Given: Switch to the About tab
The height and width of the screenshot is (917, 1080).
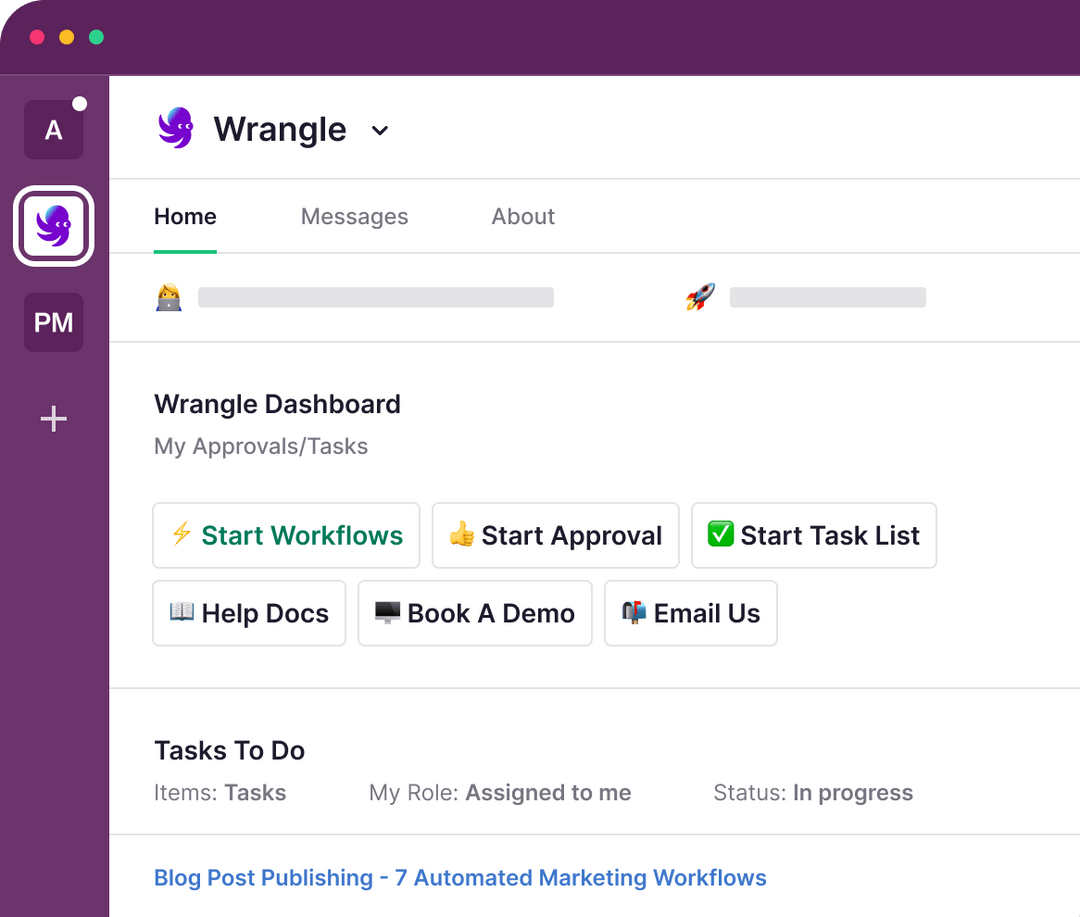Looking at the screenshot, I should point(523,216).
